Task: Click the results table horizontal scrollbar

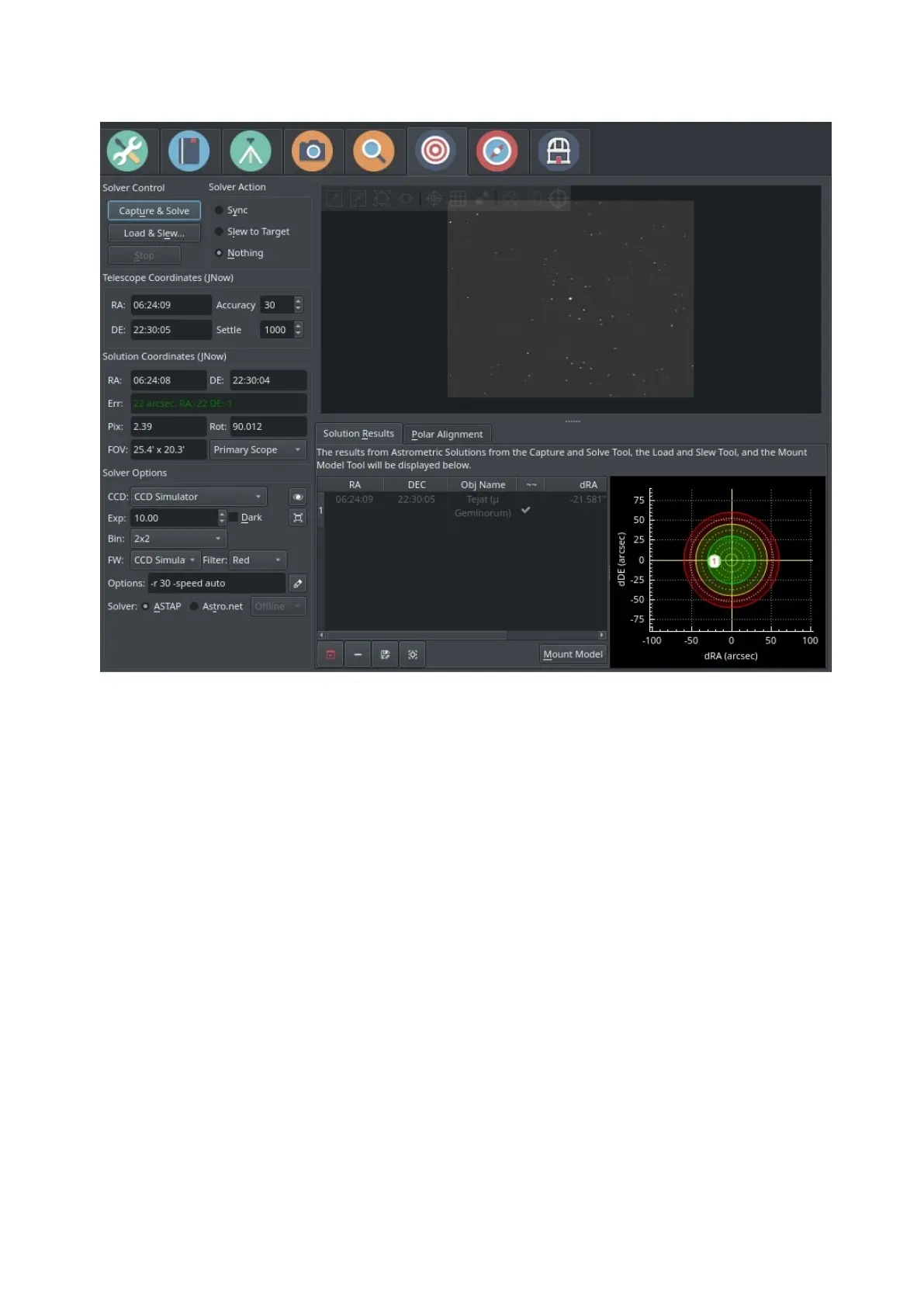Action: point(416,635)
